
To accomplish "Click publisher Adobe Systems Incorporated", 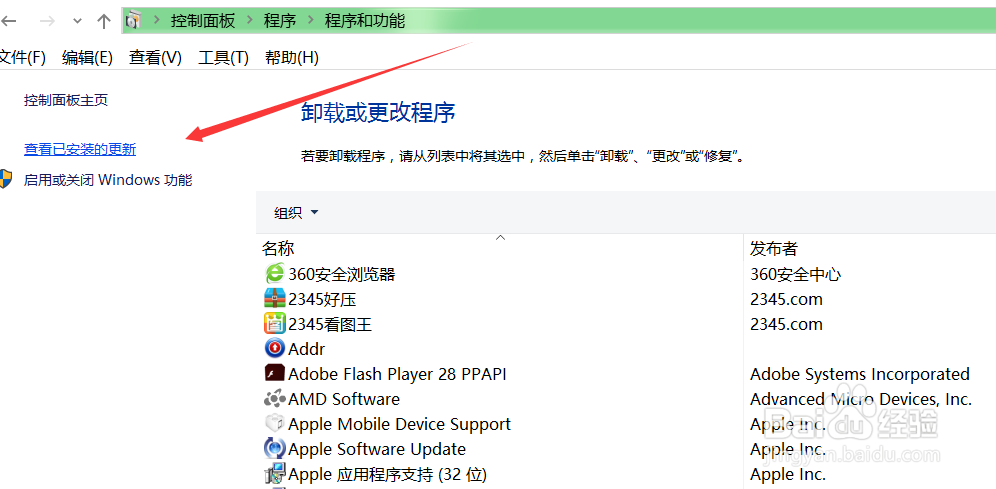I will [859, 374].
